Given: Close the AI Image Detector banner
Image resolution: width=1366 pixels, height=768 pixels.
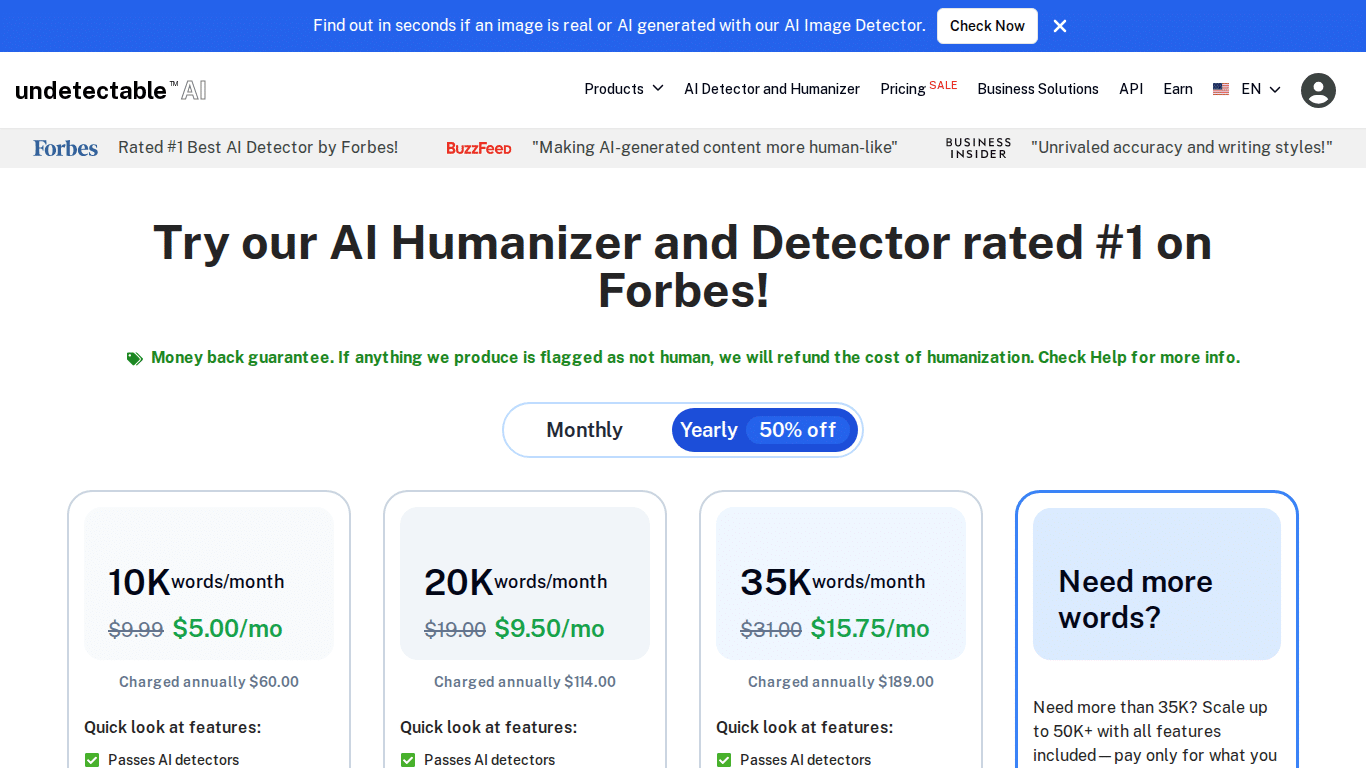Looking at the screenshot, I should click(1060, 26).
